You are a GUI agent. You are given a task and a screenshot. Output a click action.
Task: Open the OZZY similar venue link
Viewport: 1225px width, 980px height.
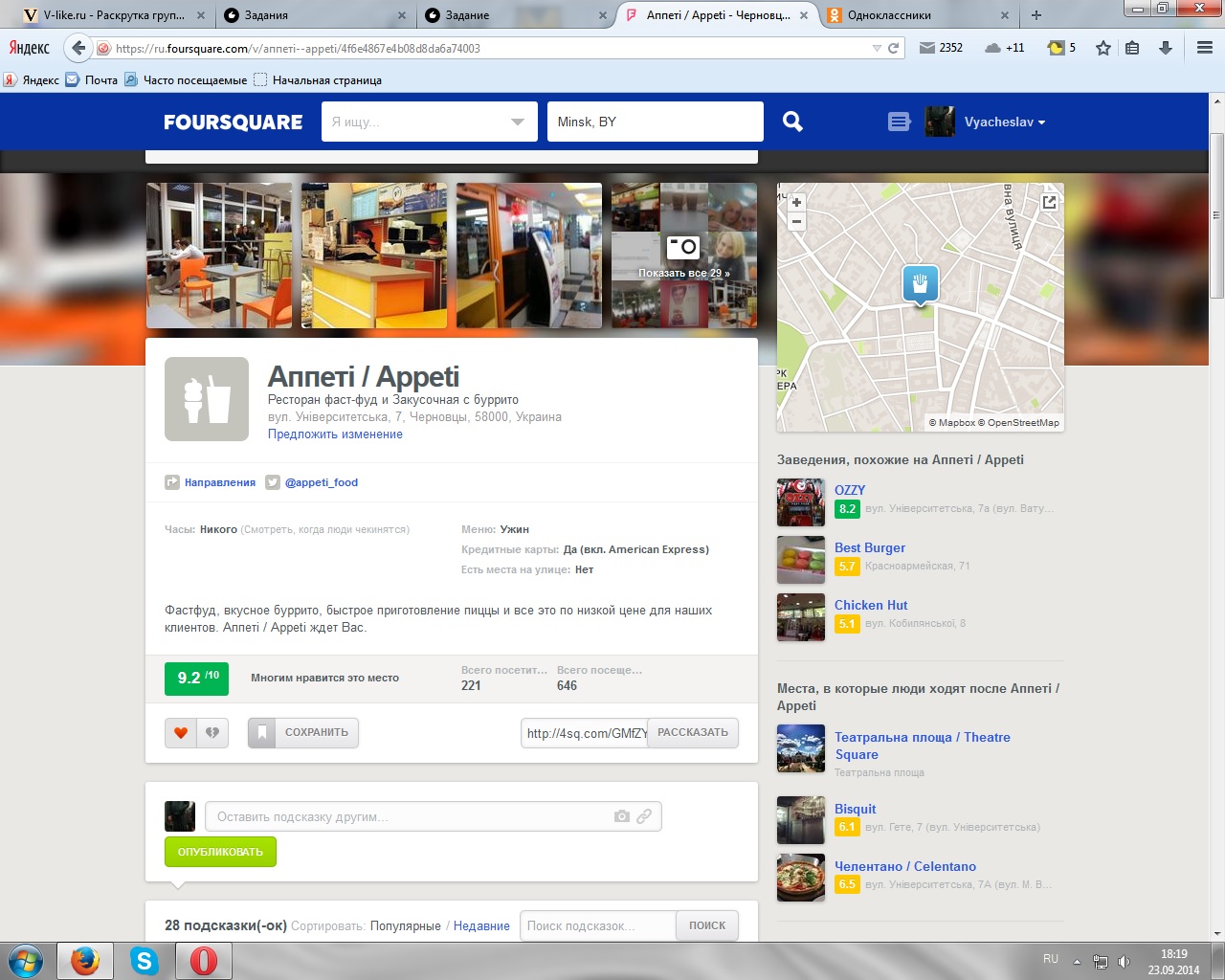pyautogui.click(x=850, y=490)
